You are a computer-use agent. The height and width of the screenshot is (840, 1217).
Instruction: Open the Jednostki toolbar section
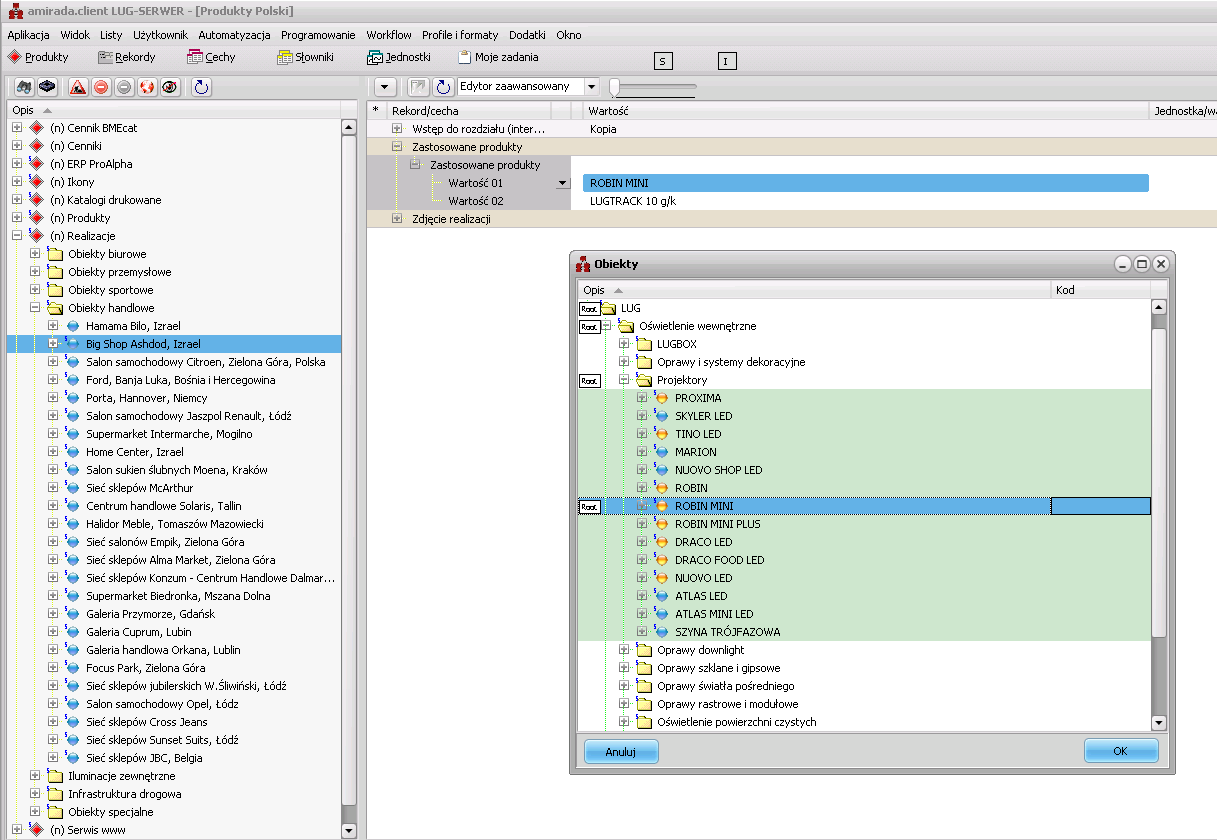398,57
